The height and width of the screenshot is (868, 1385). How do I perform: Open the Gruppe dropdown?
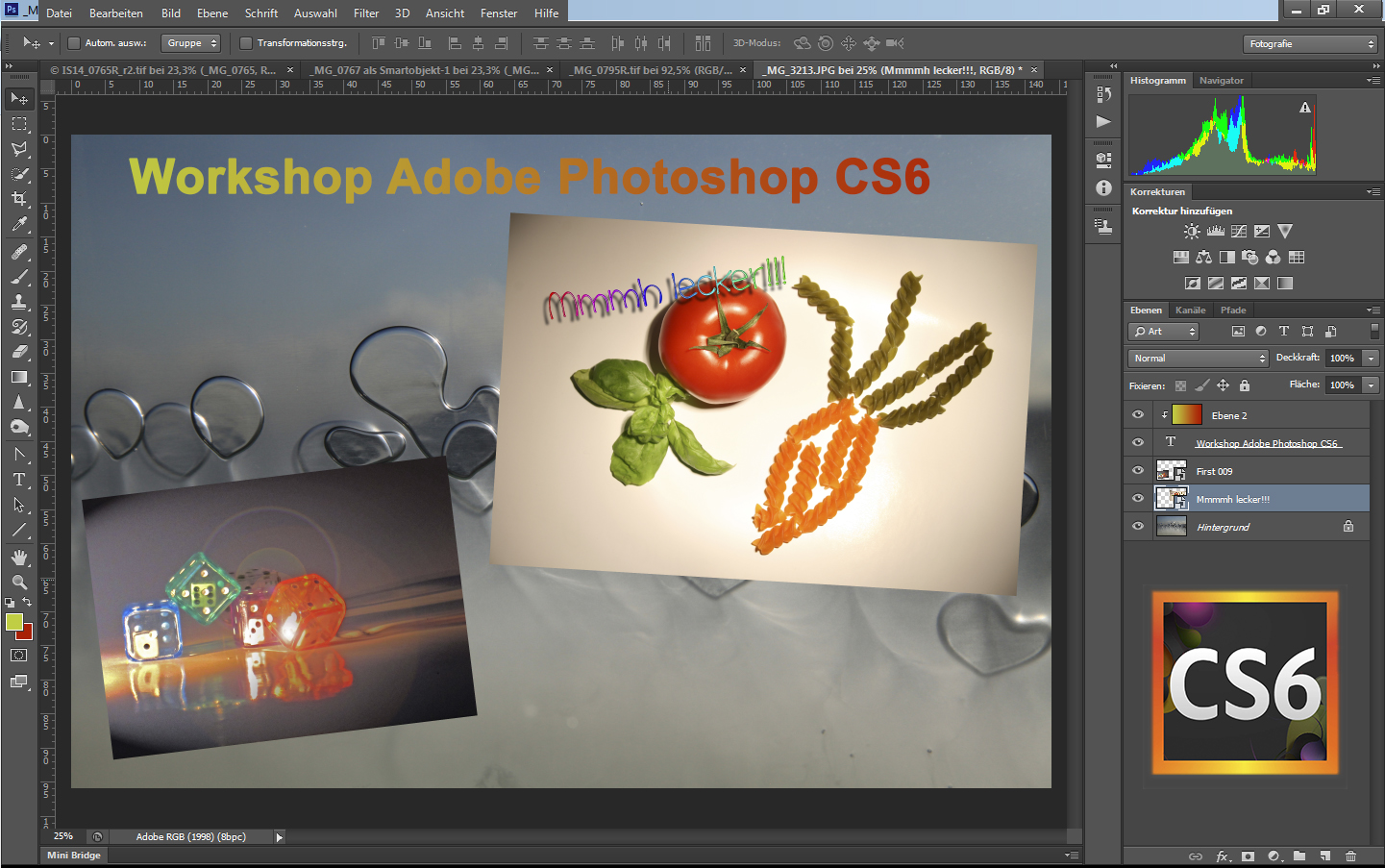click(x=190, y=43)
